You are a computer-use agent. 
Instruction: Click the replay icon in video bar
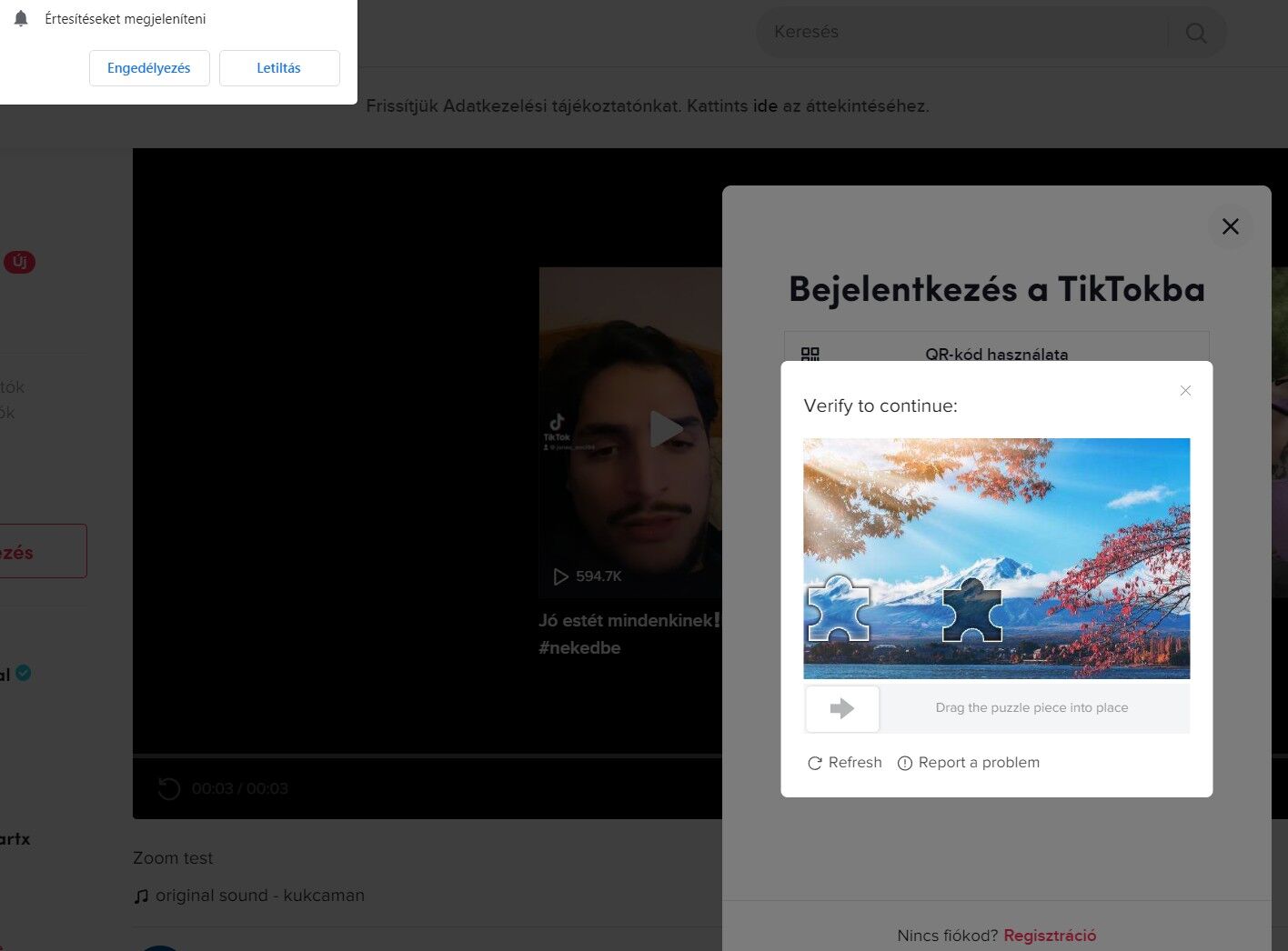(x=169, y=788)
